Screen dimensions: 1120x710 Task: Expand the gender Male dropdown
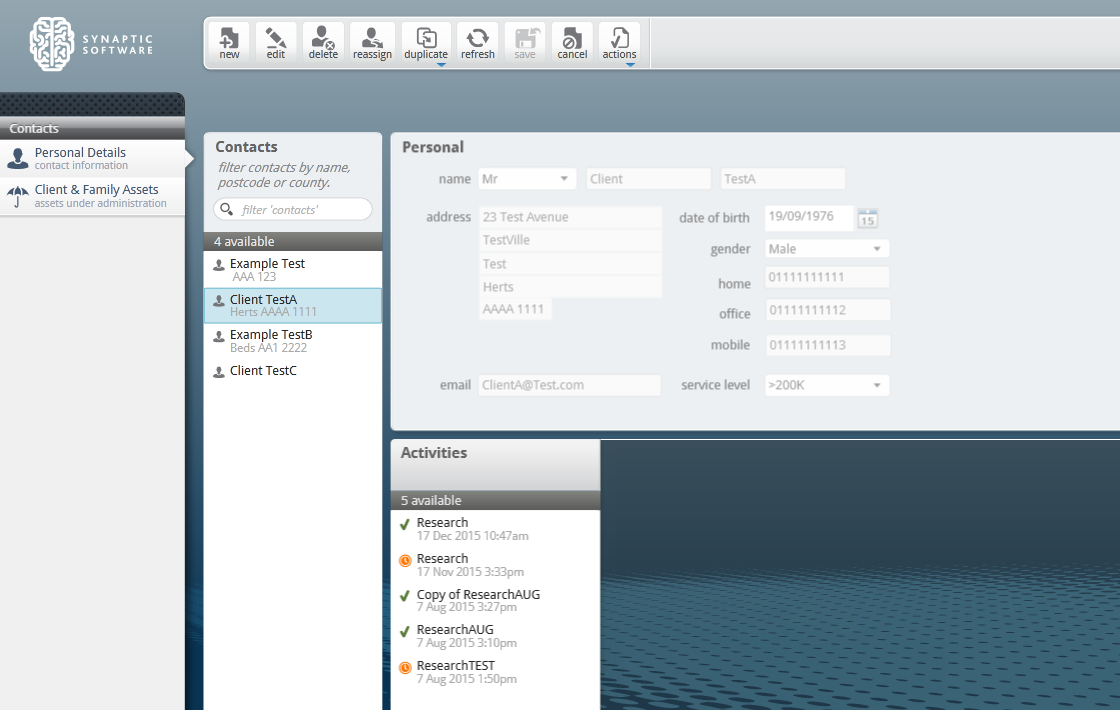(877, 249)
